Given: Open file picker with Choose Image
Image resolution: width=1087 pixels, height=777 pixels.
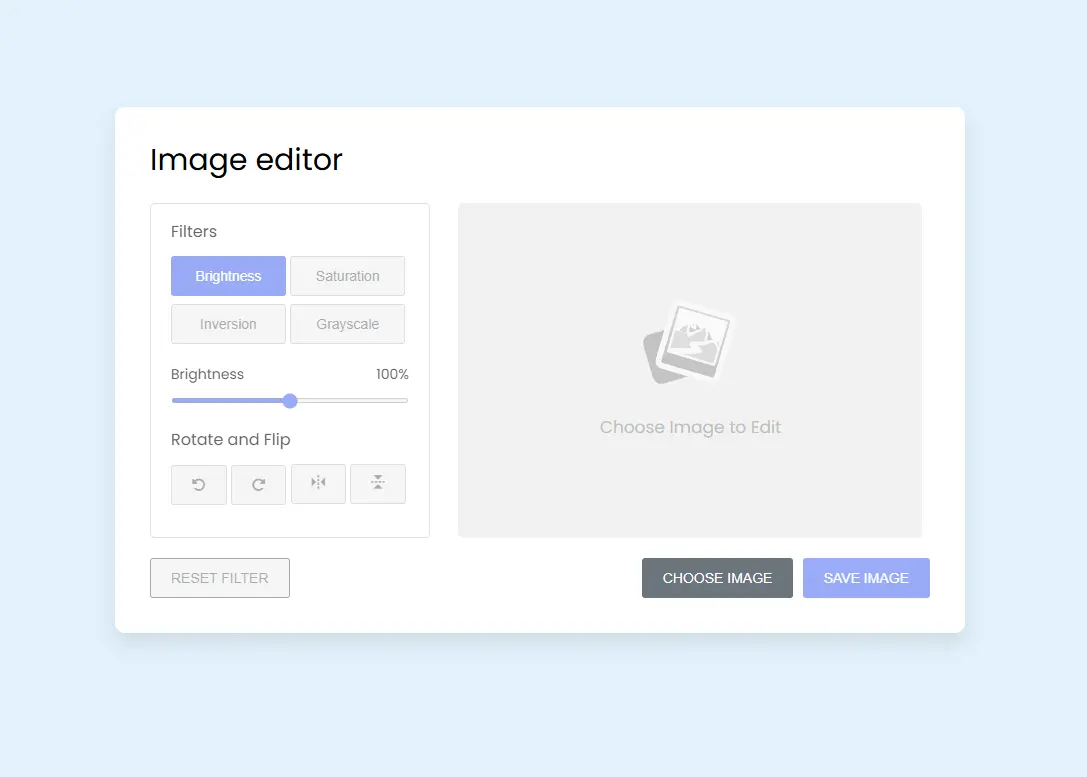Looking at the screenshot, I should click(x=717, y=578).
